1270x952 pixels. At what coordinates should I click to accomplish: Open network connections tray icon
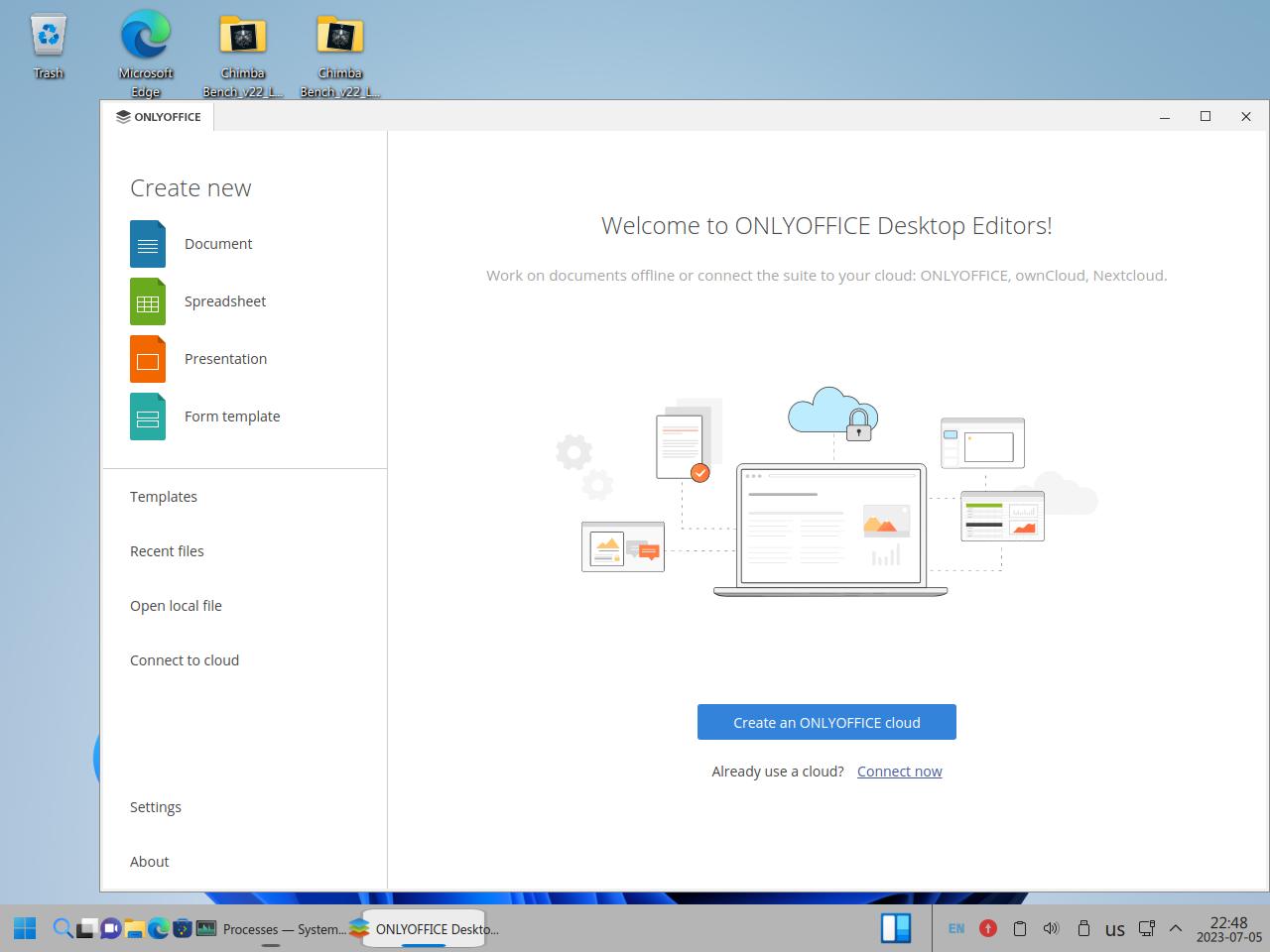pos(1147,928)
